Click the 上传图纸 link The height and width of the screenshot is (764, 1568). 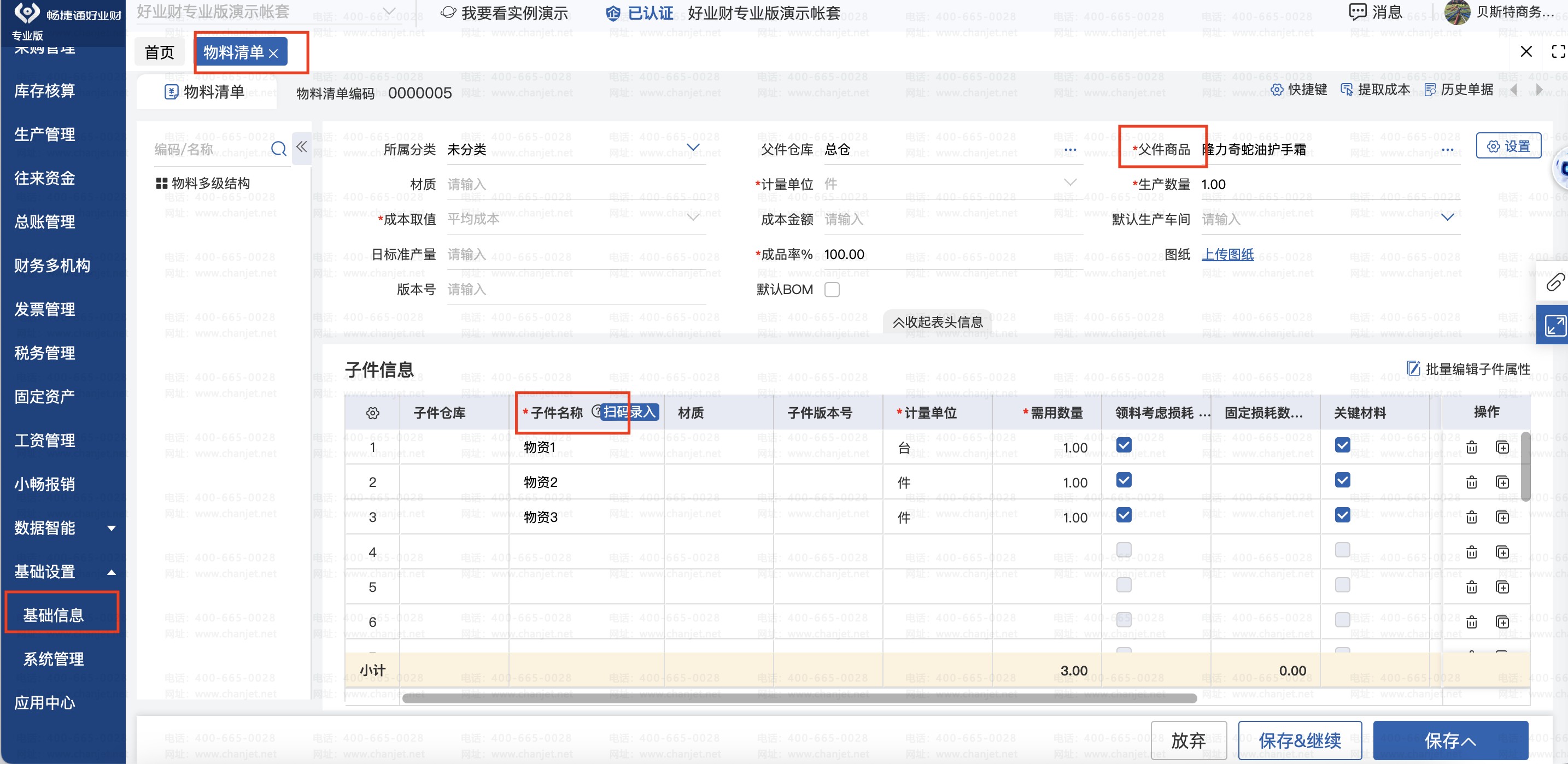[x=1227, y=254]
